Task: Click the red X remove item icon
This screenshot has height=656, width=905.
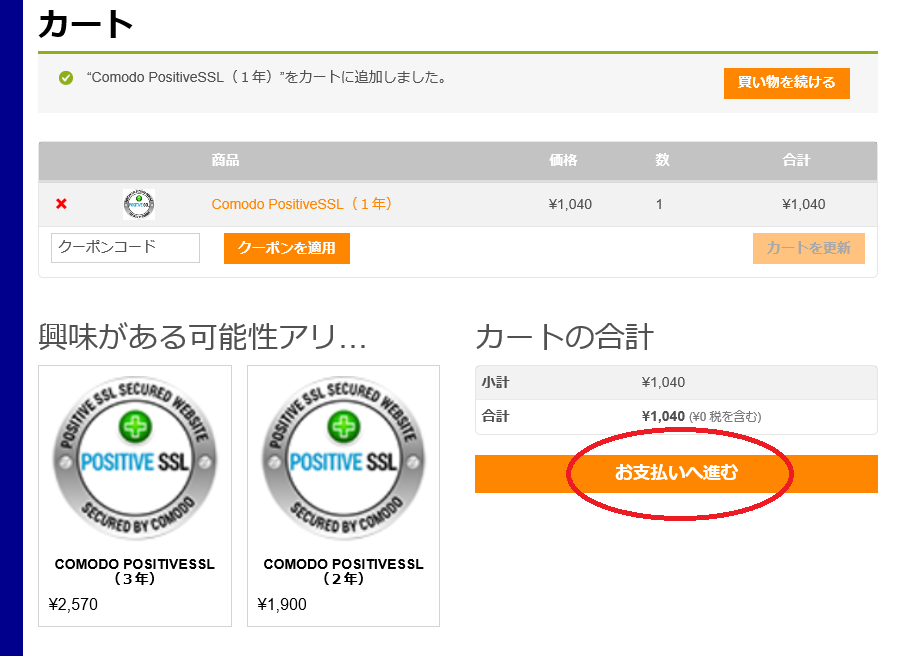Action: click(61, 204)
